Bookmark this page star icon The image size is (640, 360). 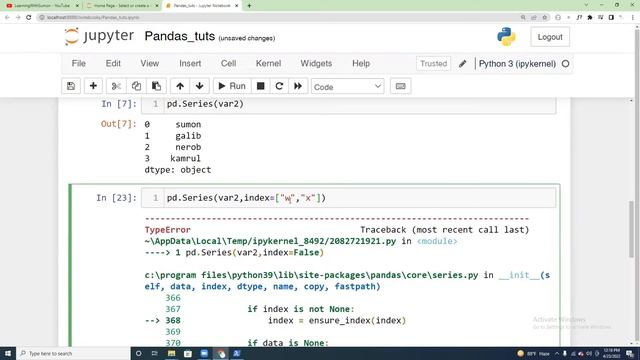[544, 18]
